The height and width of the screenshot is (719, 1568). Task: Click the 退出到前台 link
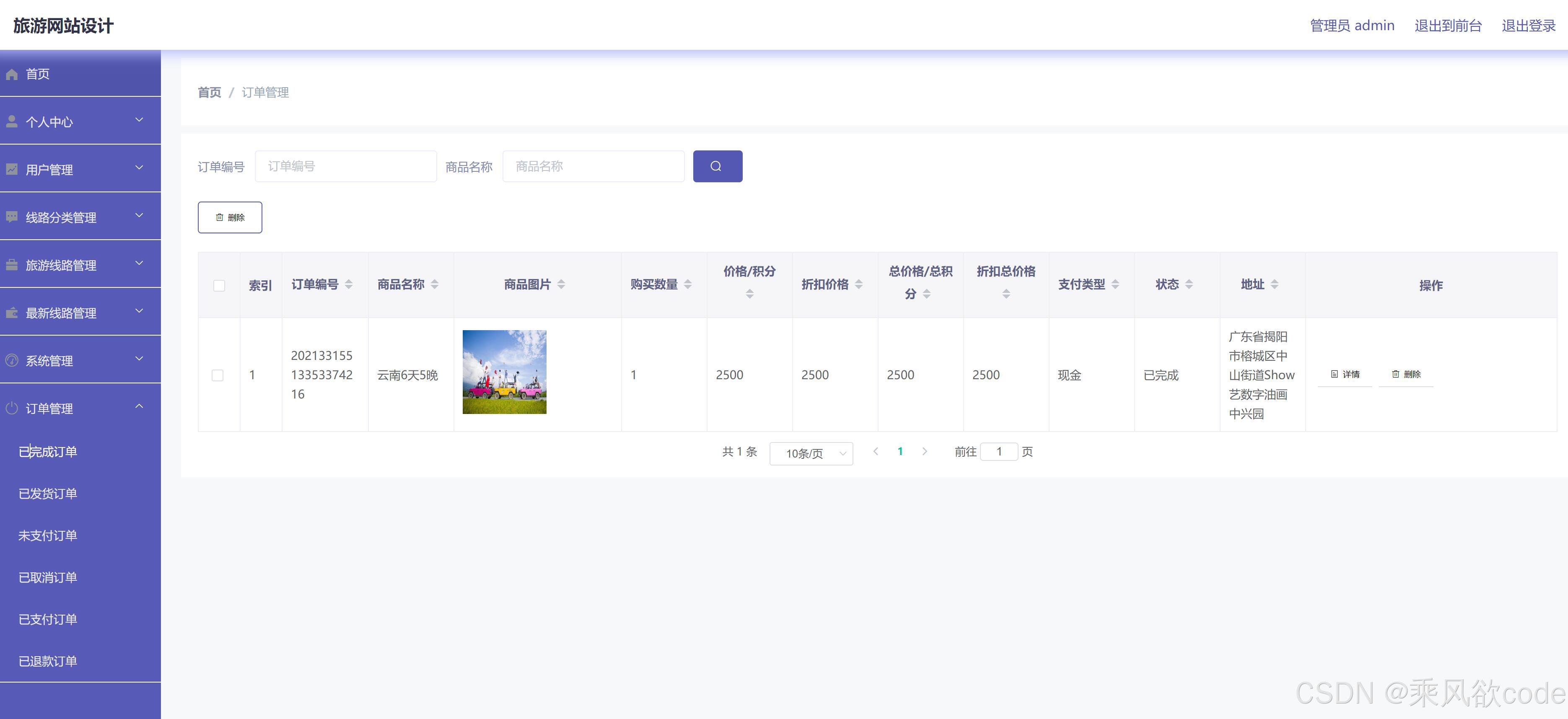1447,26
